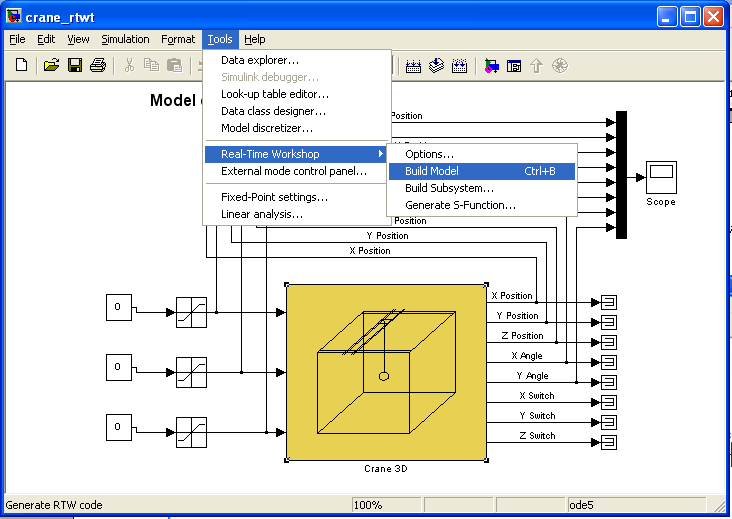Click the Crane 3D block label

pyautogui.click(x=386, y=469)
